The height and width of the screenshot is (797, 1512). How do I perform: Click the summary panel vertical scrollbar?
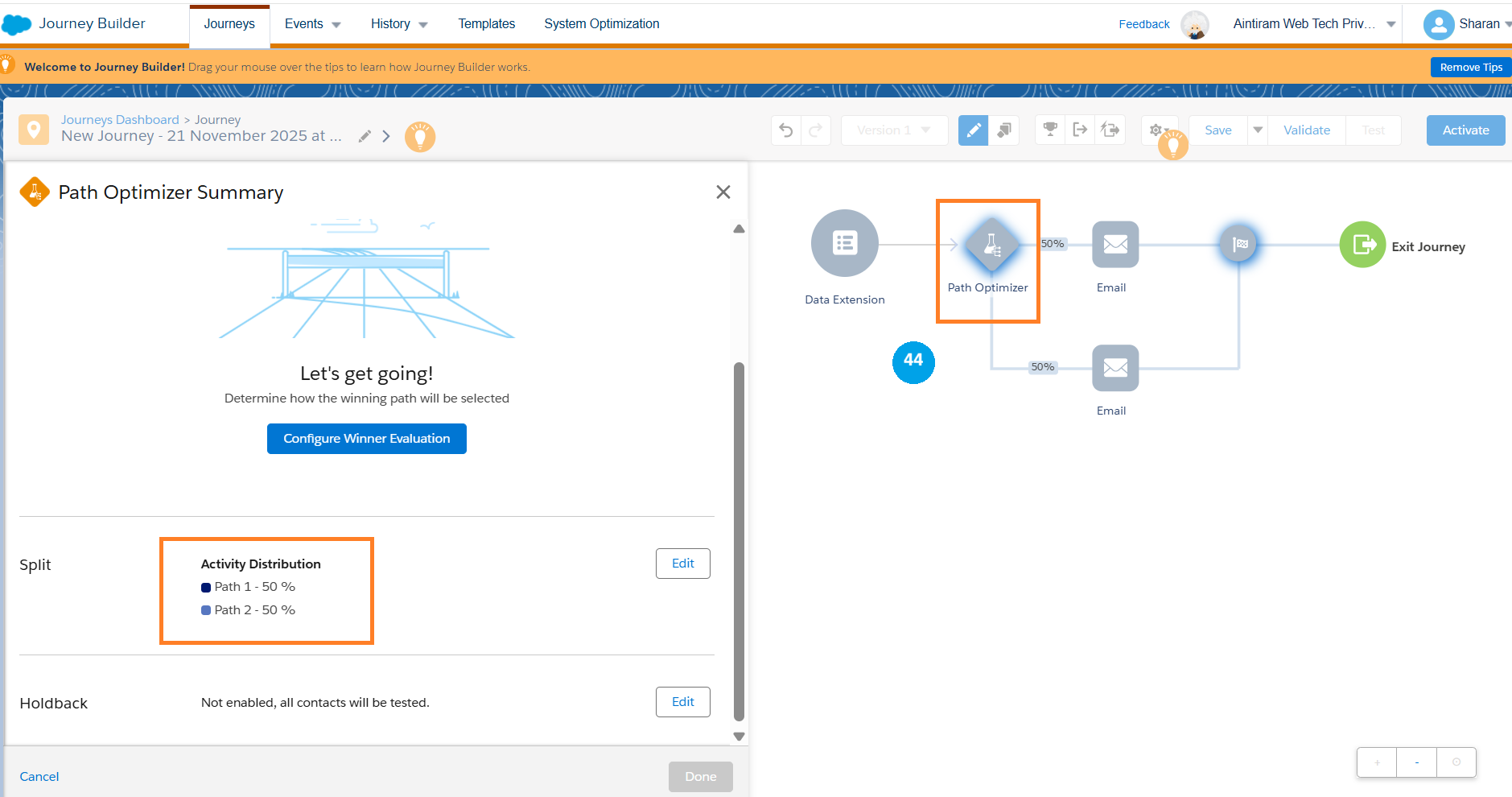click(739, 539)
